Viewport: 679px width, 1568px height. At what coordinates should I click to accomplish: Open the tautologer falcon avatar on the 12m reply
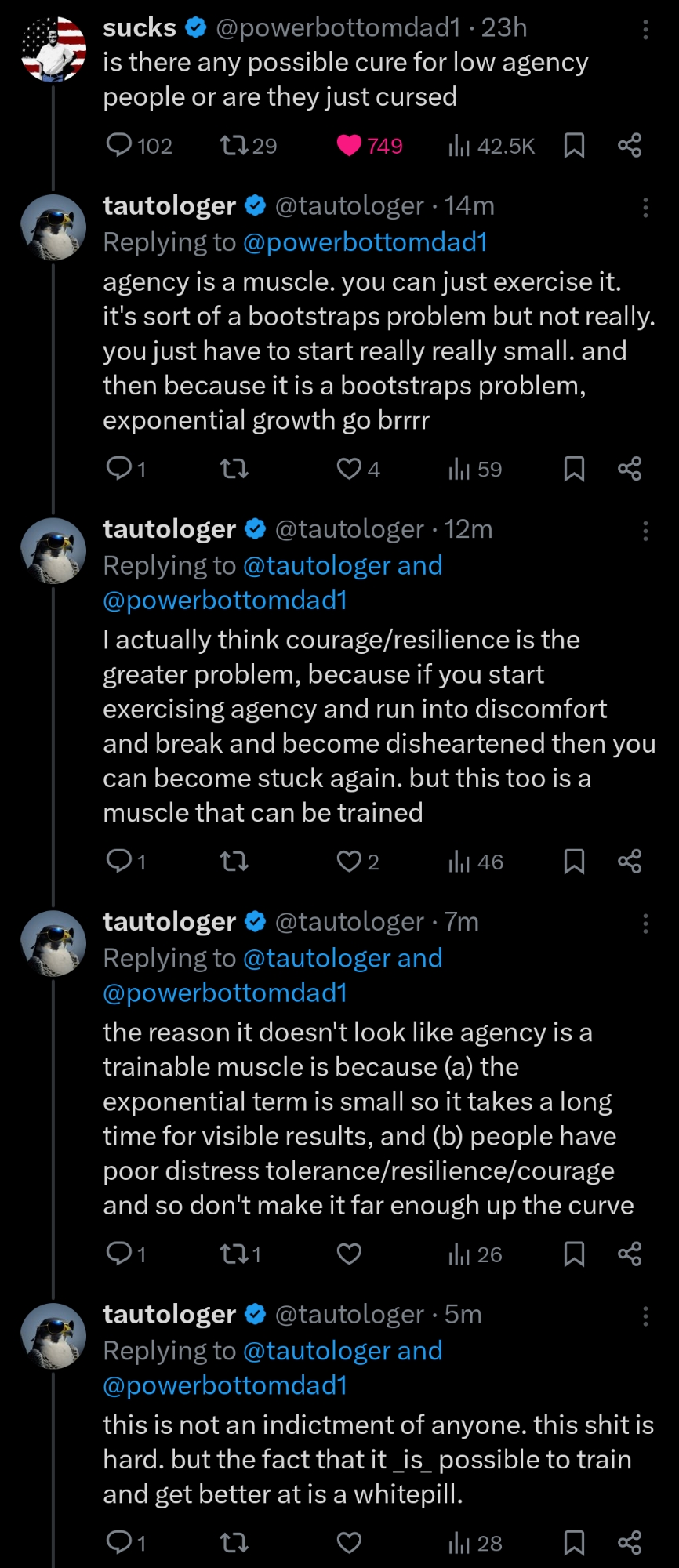pyautogui.click(x=53, y=550)
